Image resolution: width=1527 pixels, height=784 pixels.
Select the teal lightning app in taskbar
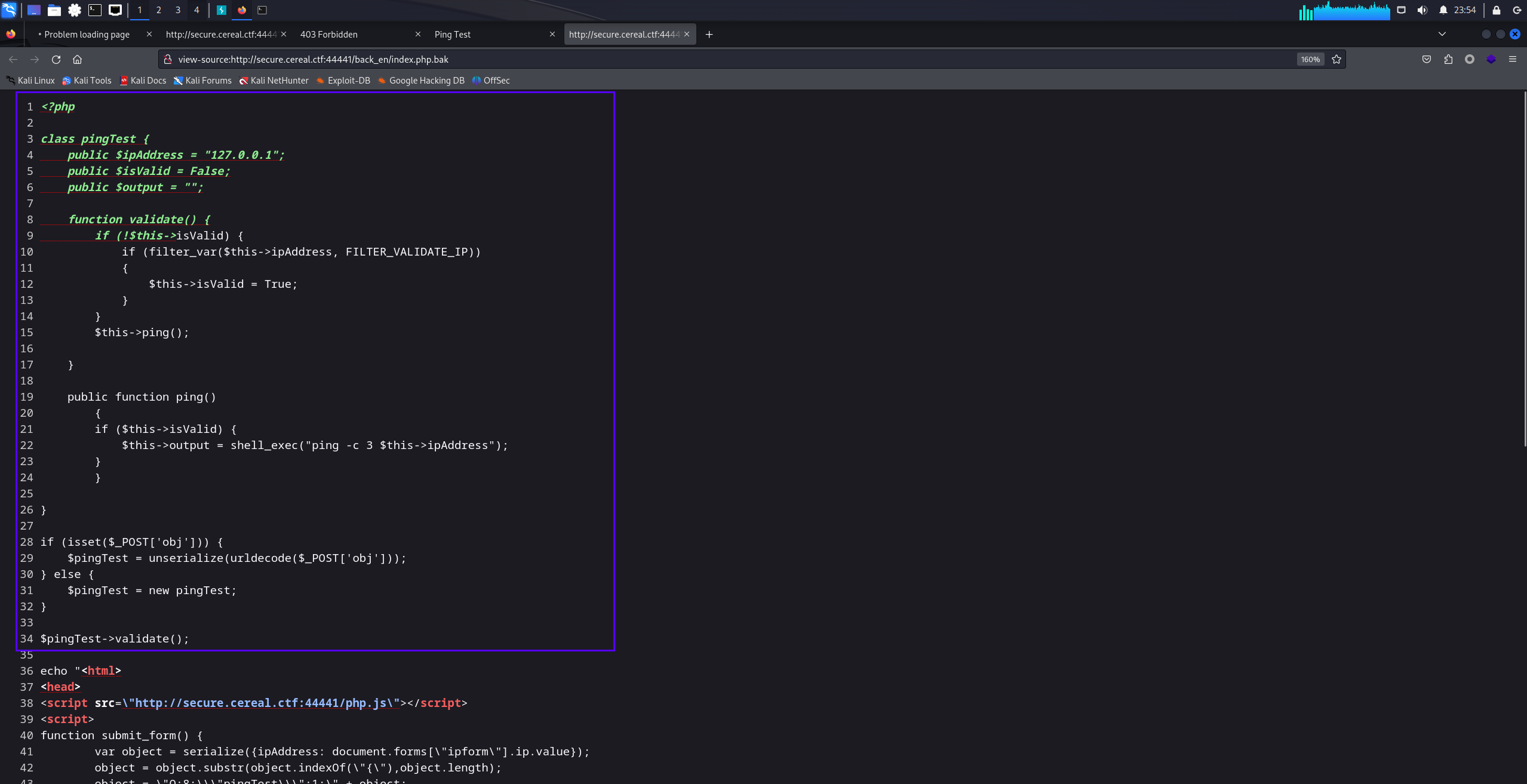click(x=222, y=10)
